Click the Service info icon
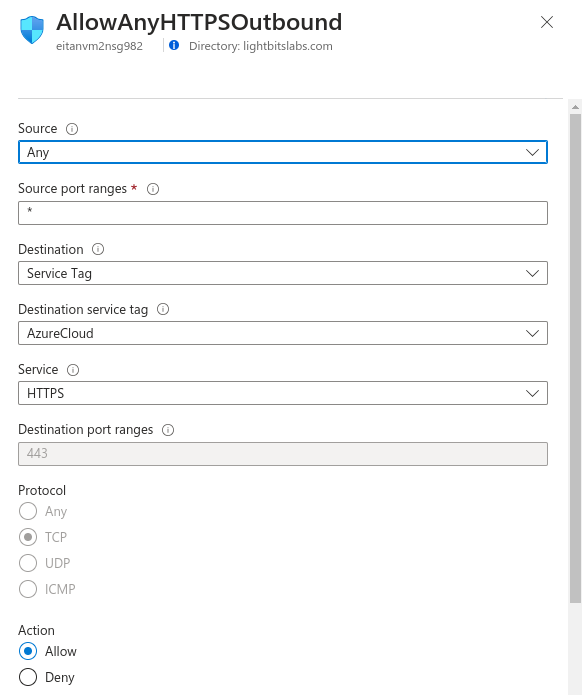 pos(73,370)
